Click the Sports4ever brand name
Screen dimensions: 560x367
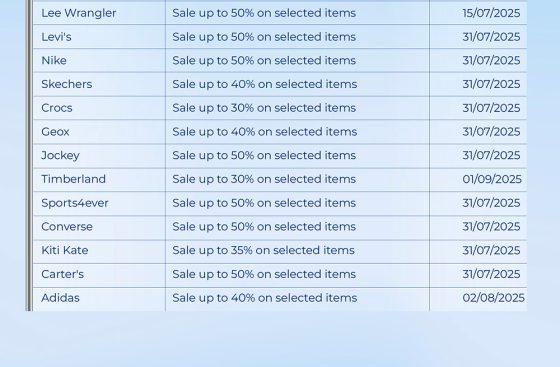tap(75, 203)
